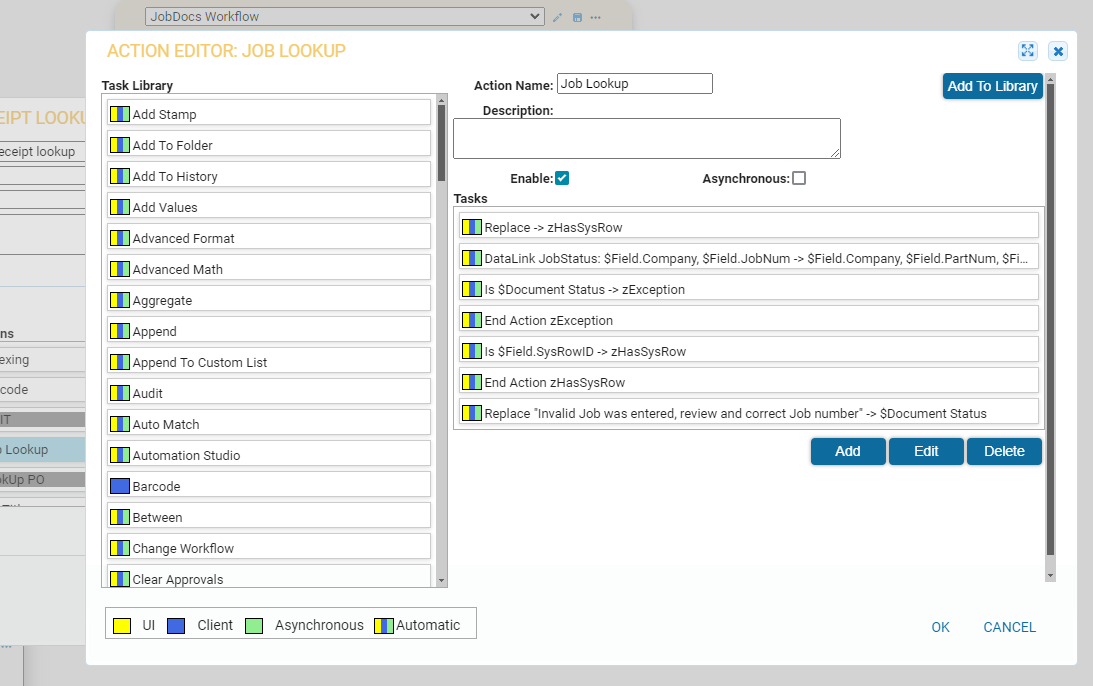Select the Auto Match library row
Image resolution: width=1093 pixels, height=686 pixels.
coord(269,424)
